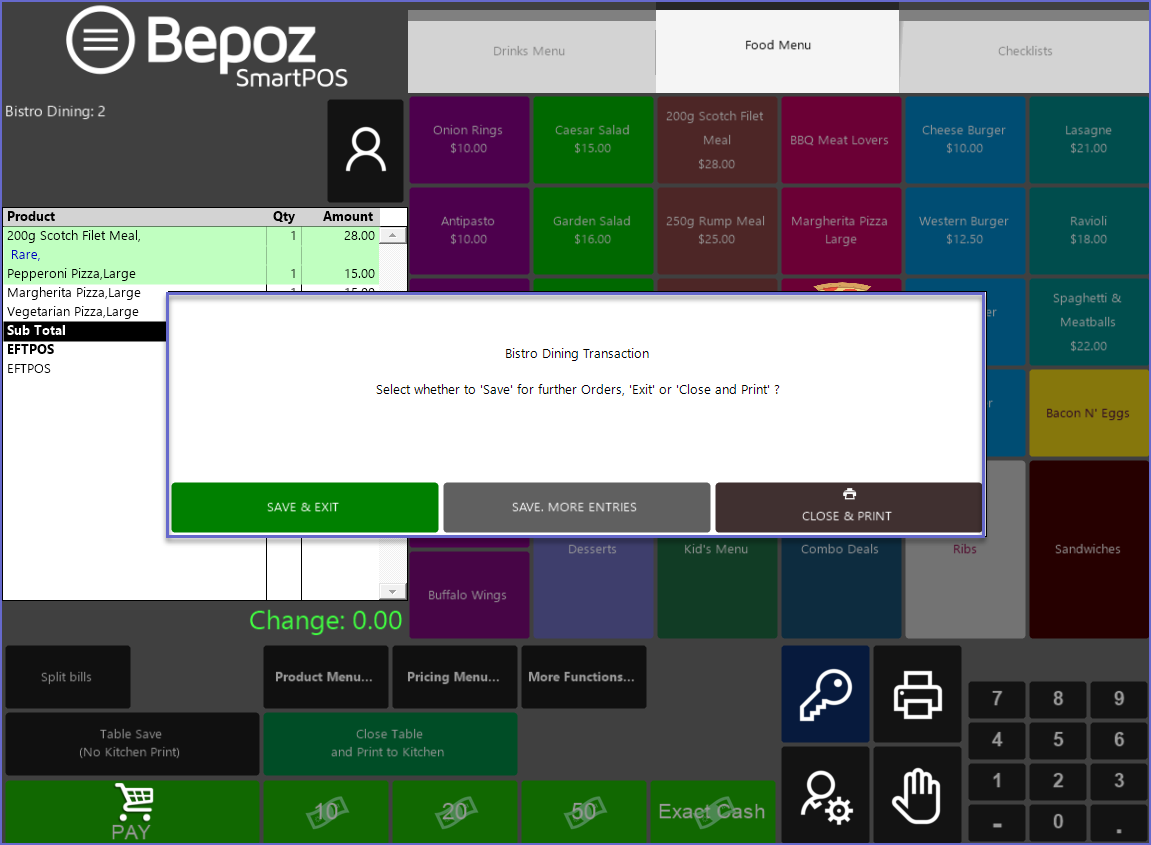Viewport: 1151px width, 845px height.
Task: Tap the $50 cash note button
Action: pos(584,812)
